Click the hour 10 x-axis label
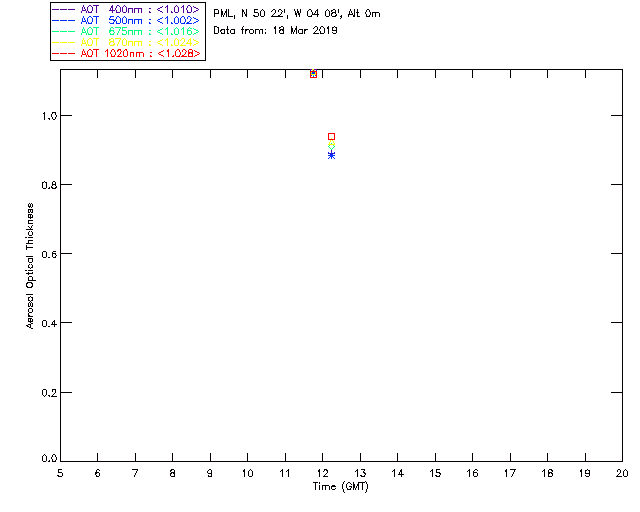 tap(247, 473)
